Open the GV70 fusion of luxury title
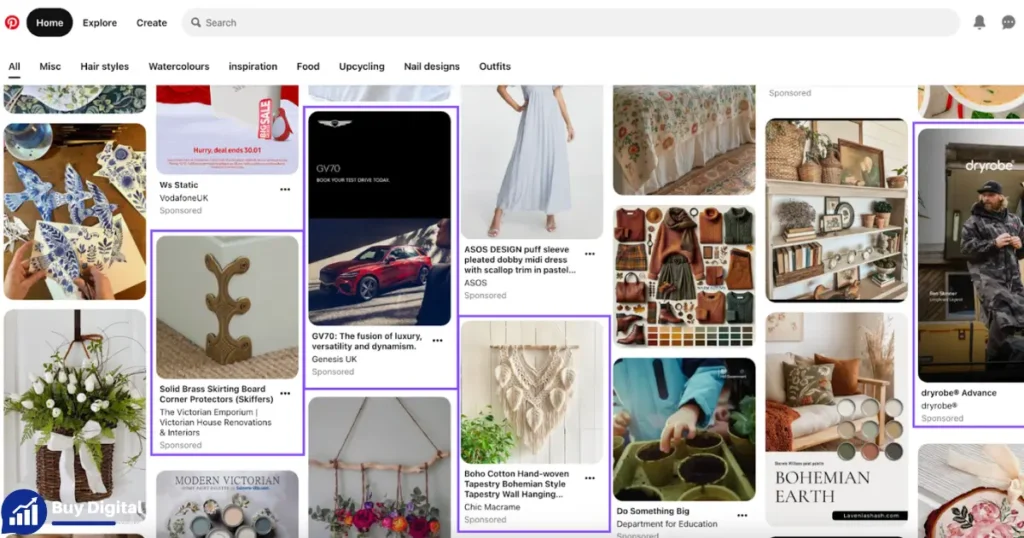This screenshot has height=538, width=1024. click(366, 341)
